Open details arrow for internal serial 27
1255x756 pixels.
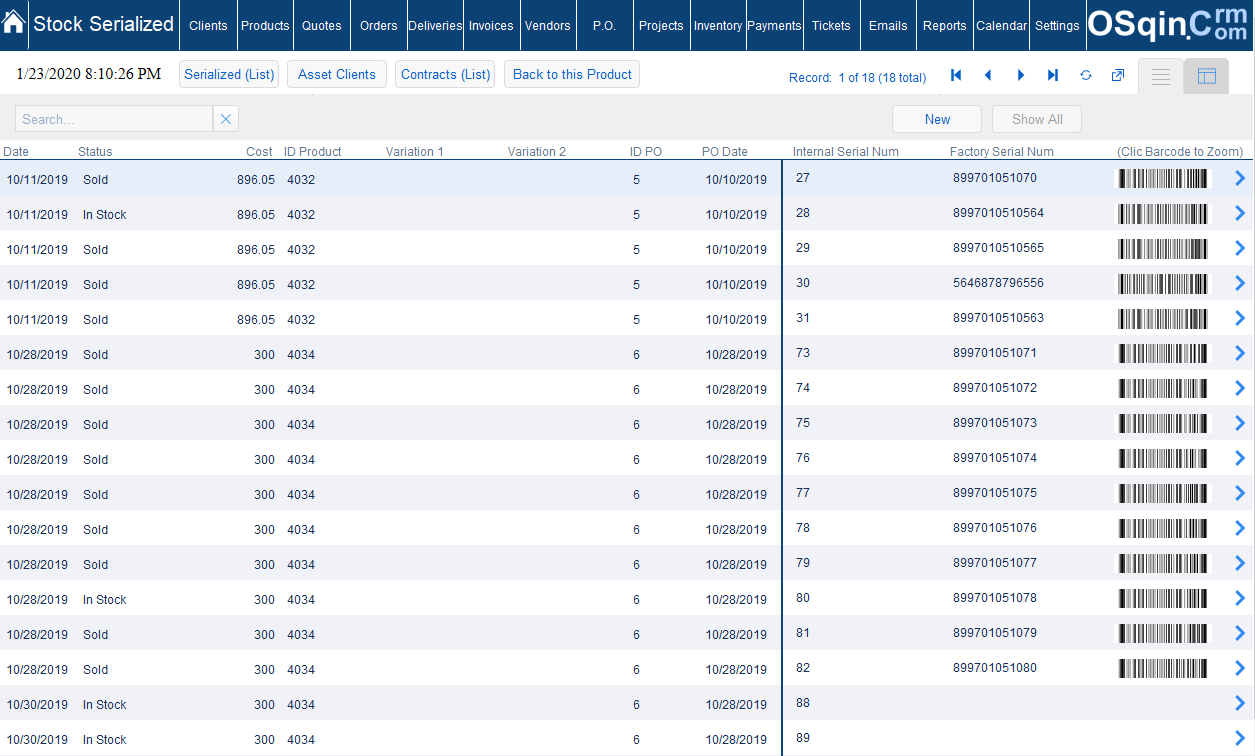click(1240, 178)
